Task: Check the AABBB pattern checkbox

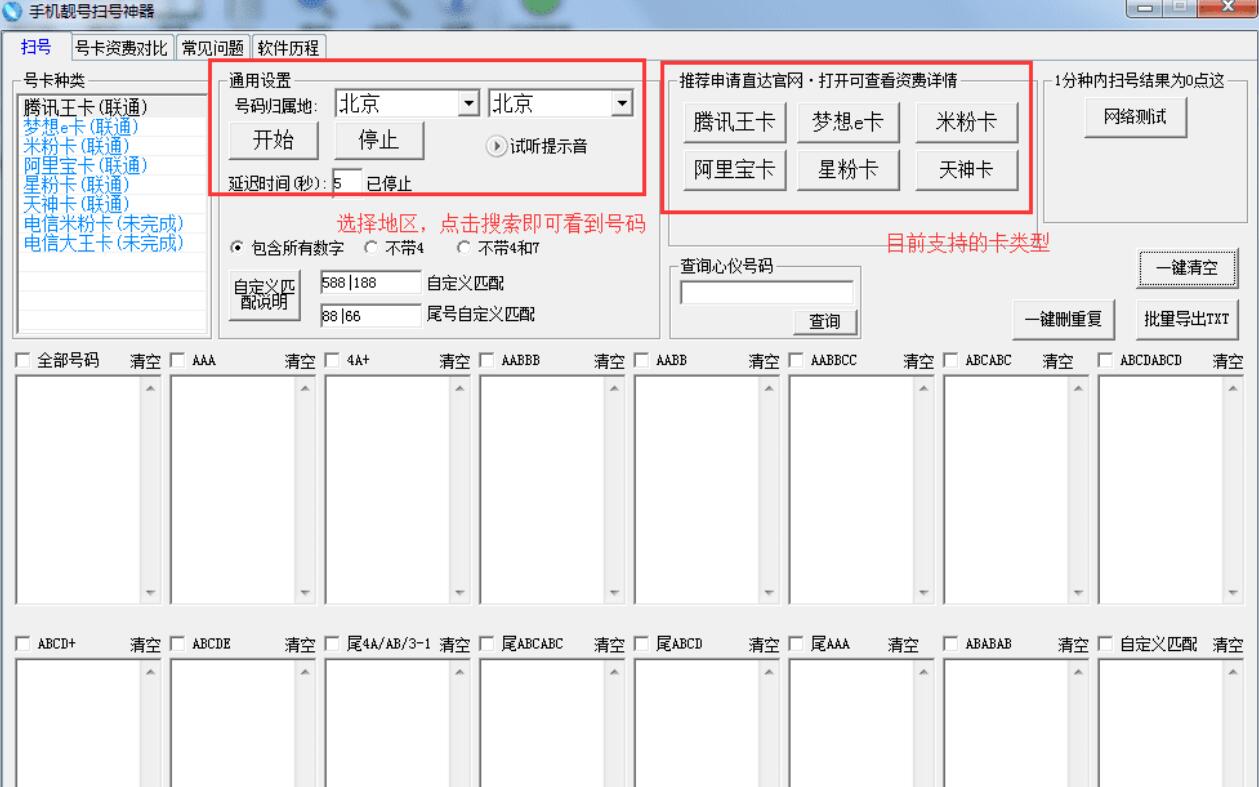Action: 487,359
